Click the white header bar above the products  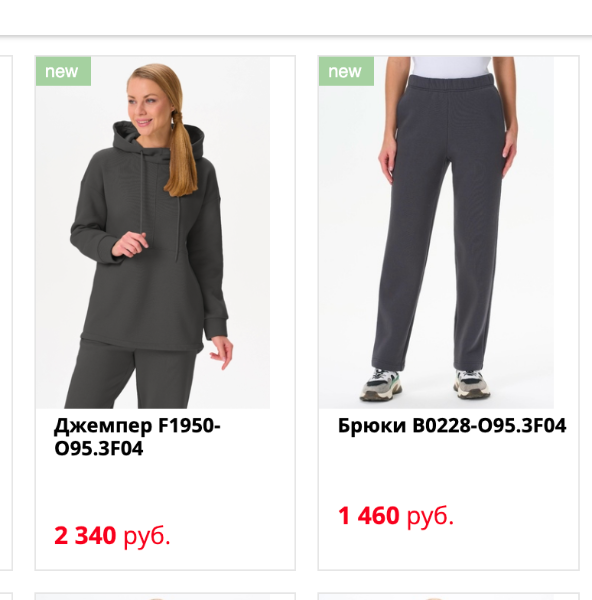click(296, 18)
